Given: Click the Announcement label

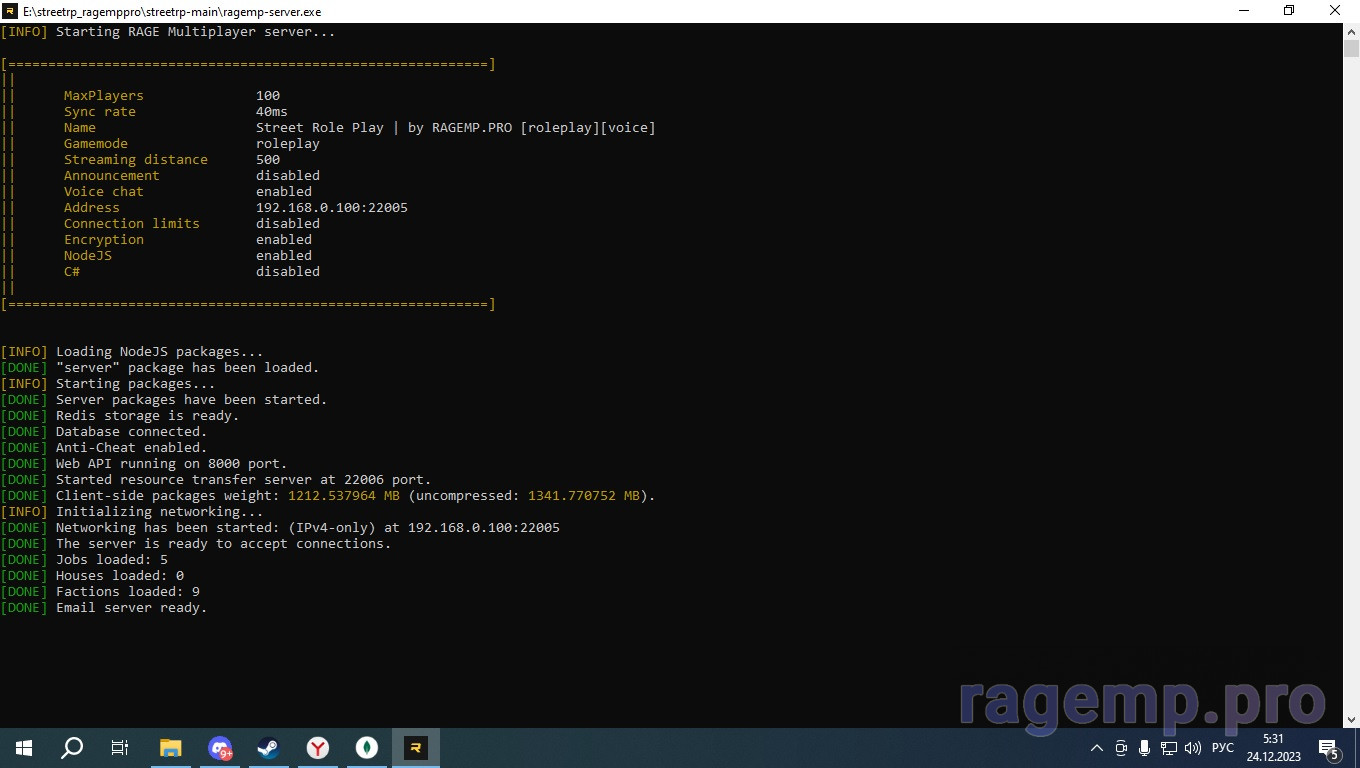Looking at the screenshot, I should pos(112,176).
